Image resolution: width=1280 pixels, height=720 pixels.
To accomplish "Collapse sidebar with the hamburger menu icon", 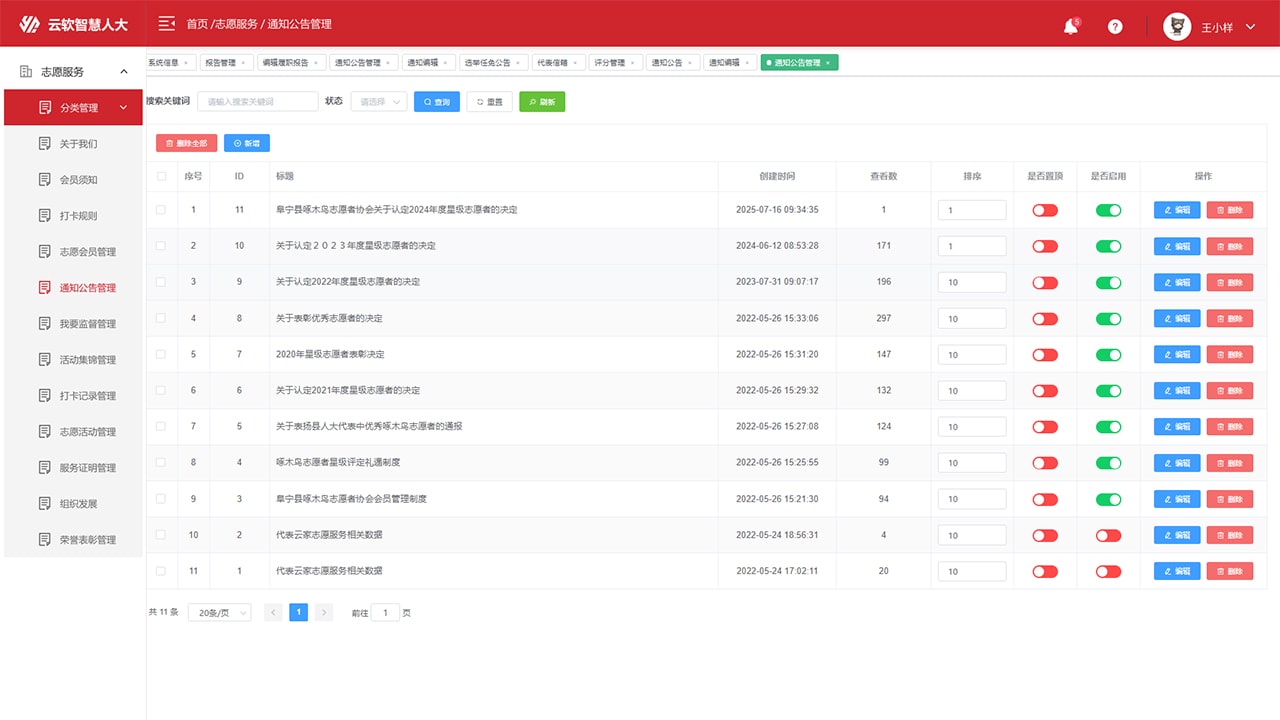I will 166,24.
